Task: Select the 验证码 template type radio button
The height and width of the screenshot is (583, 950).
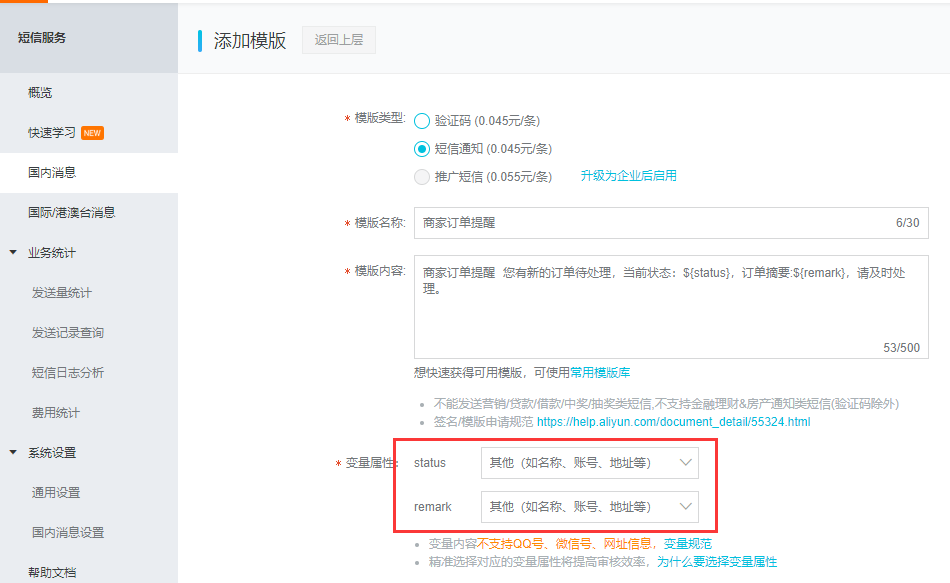Action: click(422, 121)
